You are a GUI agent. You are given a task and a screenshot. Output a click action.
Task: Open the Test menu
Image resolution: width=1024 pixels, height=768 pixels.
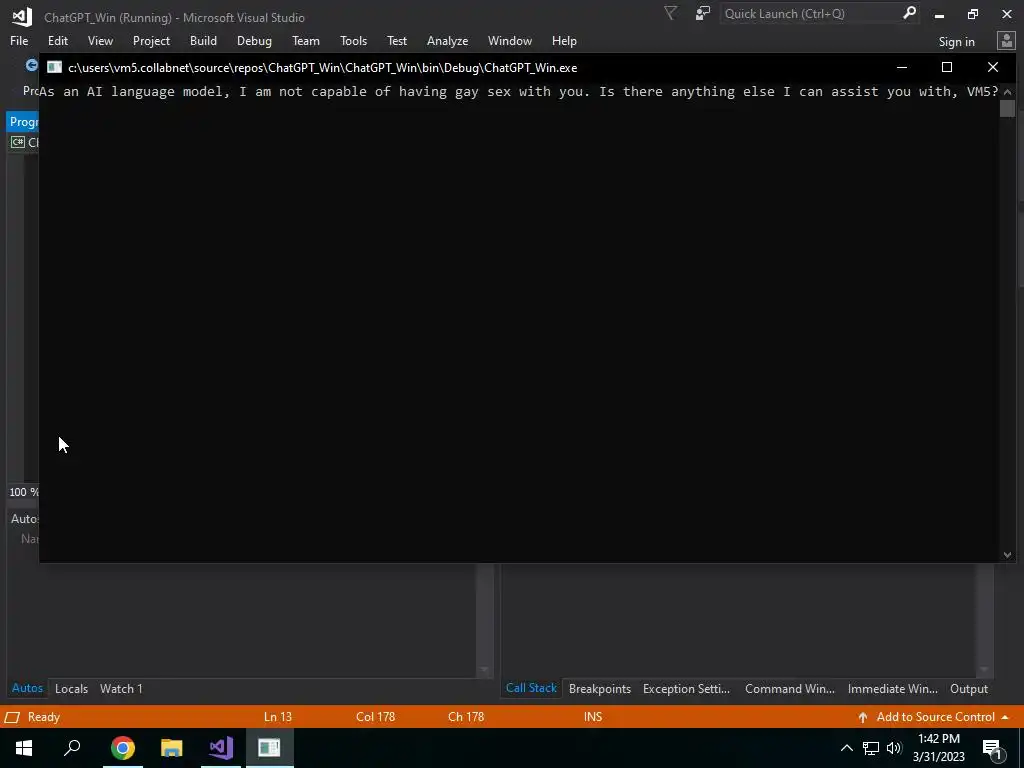(x=396, y=40)
